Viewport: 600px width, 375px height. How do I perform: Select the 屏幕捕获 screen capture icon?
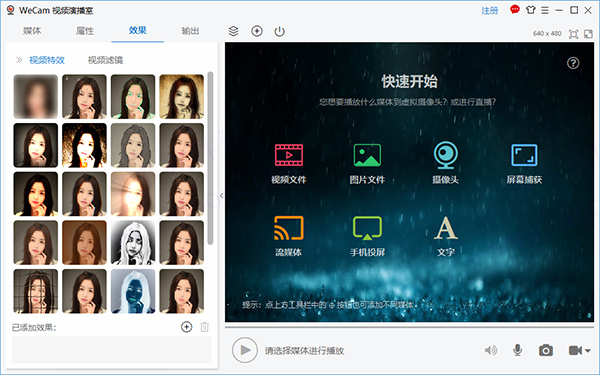click(524, 155)
